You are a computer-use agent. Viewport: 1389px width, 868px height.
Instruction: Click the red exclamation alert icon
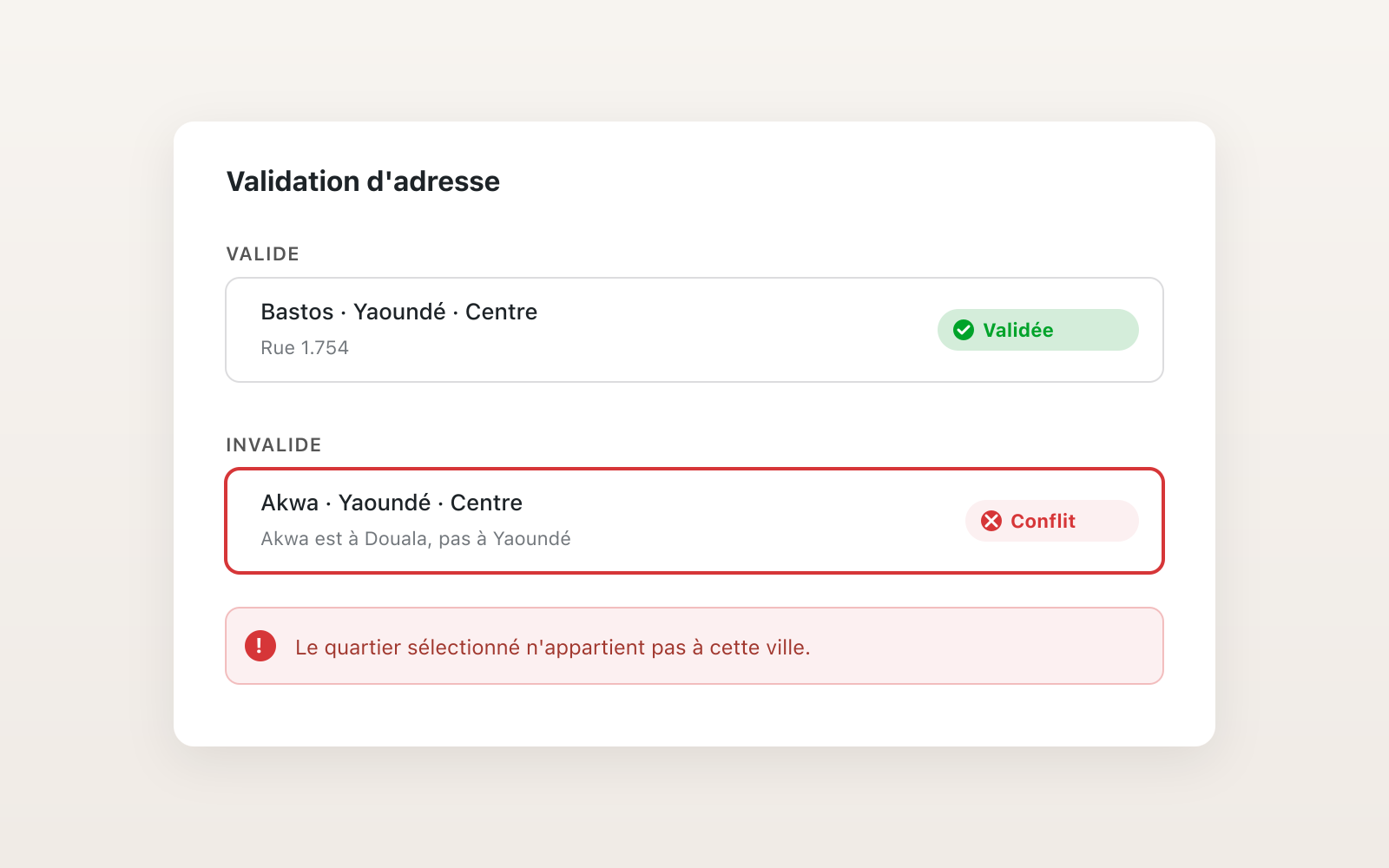tap(260, 646)
